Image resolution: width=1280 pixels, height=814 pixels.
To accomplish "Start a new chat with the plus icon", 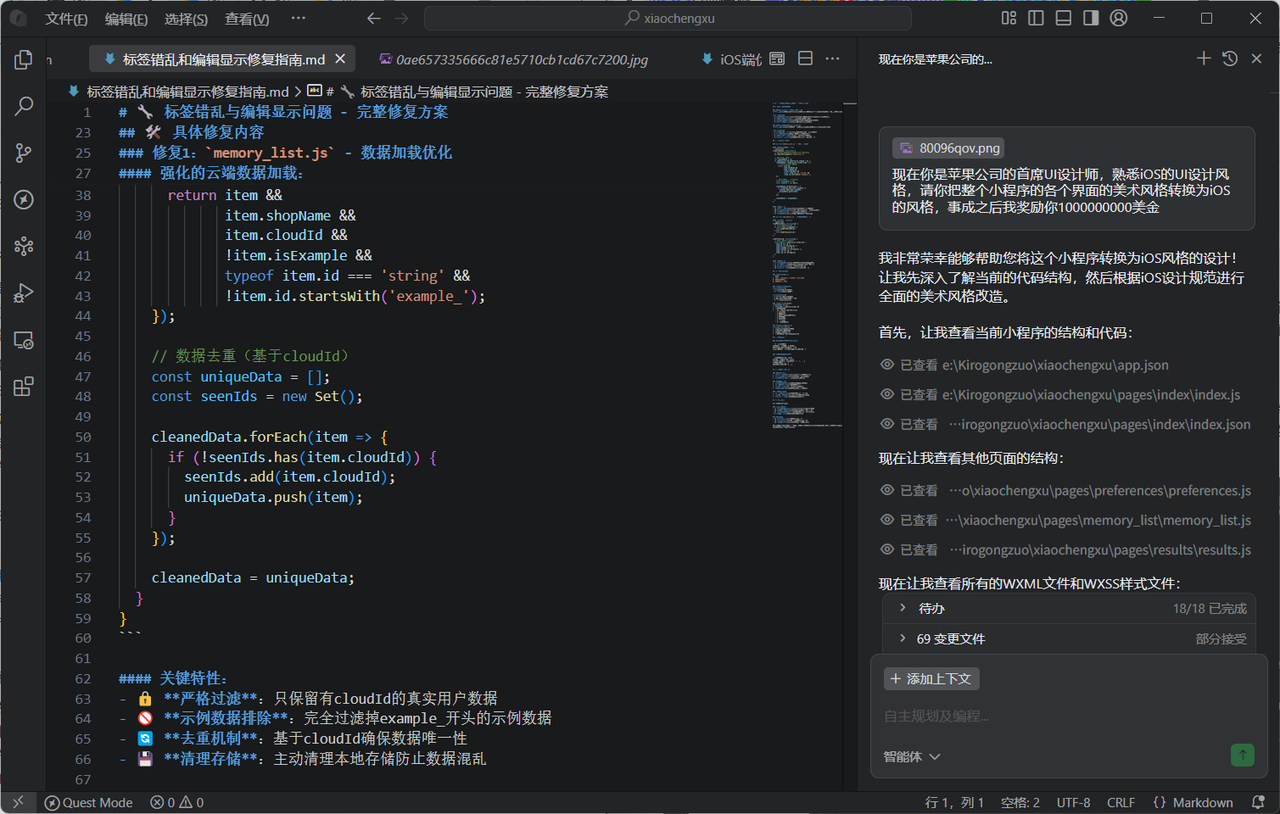I will (x=1204, y=59).
